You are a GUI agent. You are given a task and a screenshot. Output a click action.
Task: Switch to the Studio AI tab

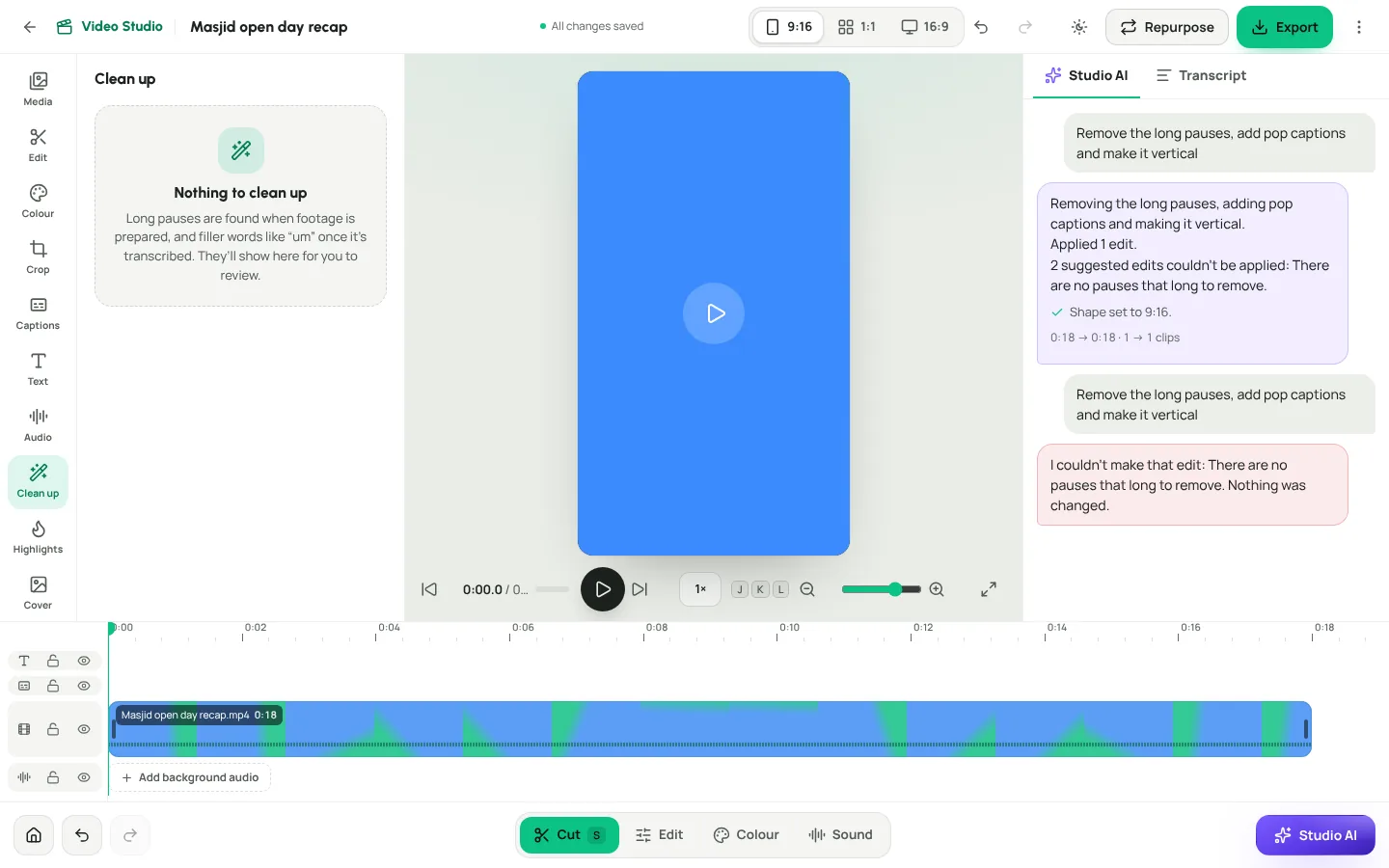(x=1086, y=75)
